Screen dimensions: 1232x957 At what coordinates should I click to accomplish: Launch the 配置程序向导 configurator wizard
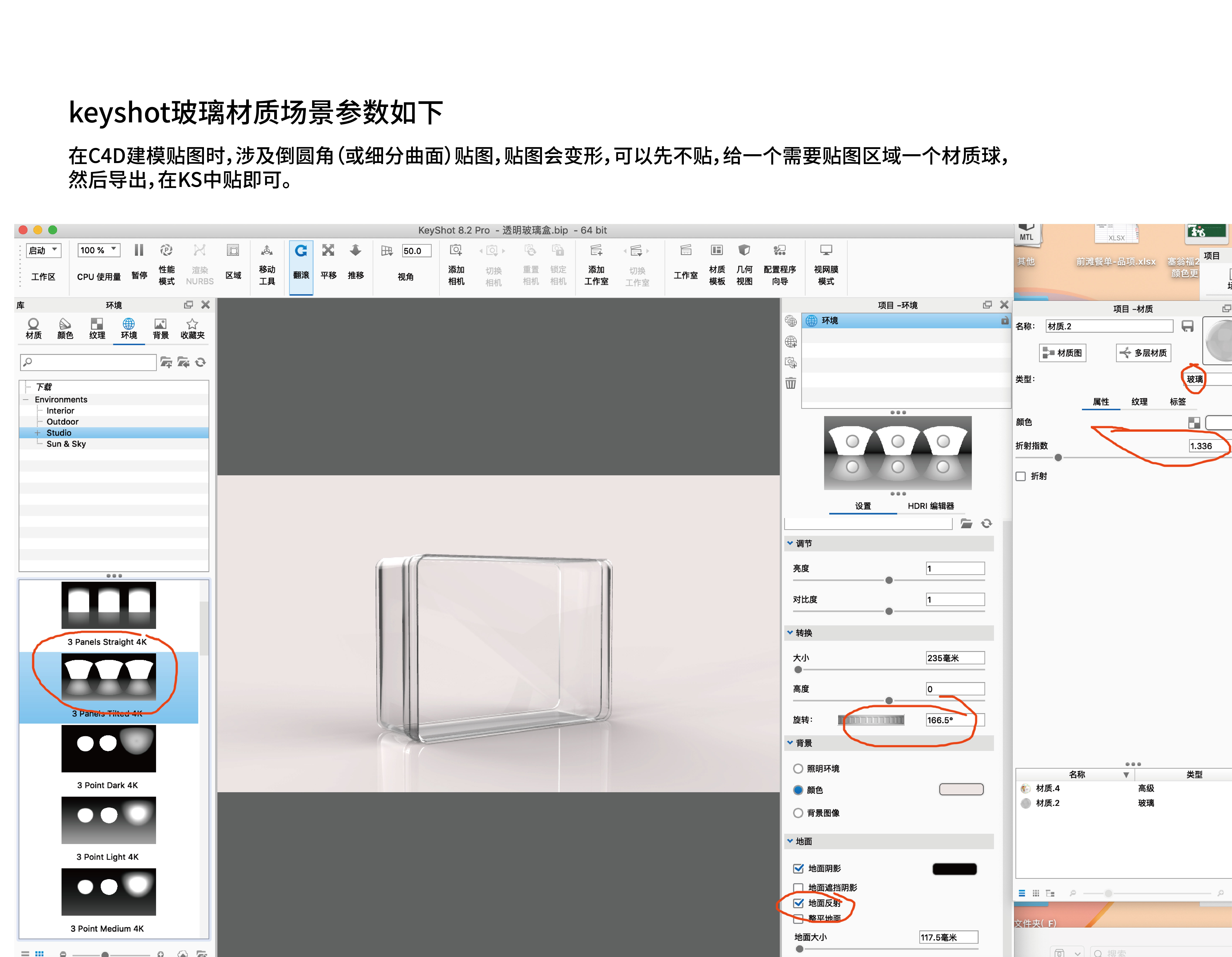click(x=780, y=250)
